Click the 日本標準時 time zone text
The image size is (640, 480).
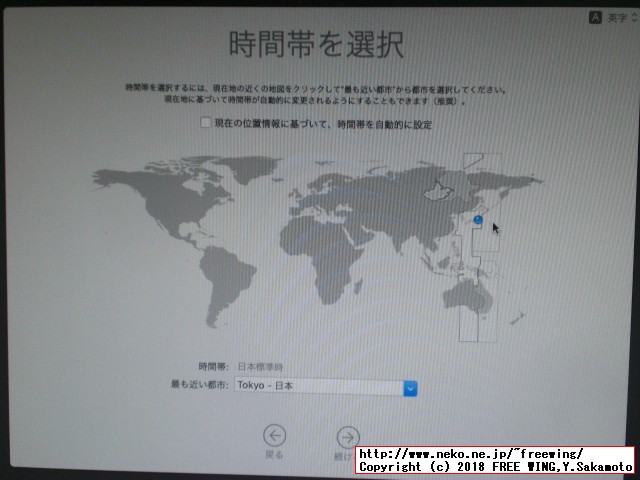[x=260, y=367]
